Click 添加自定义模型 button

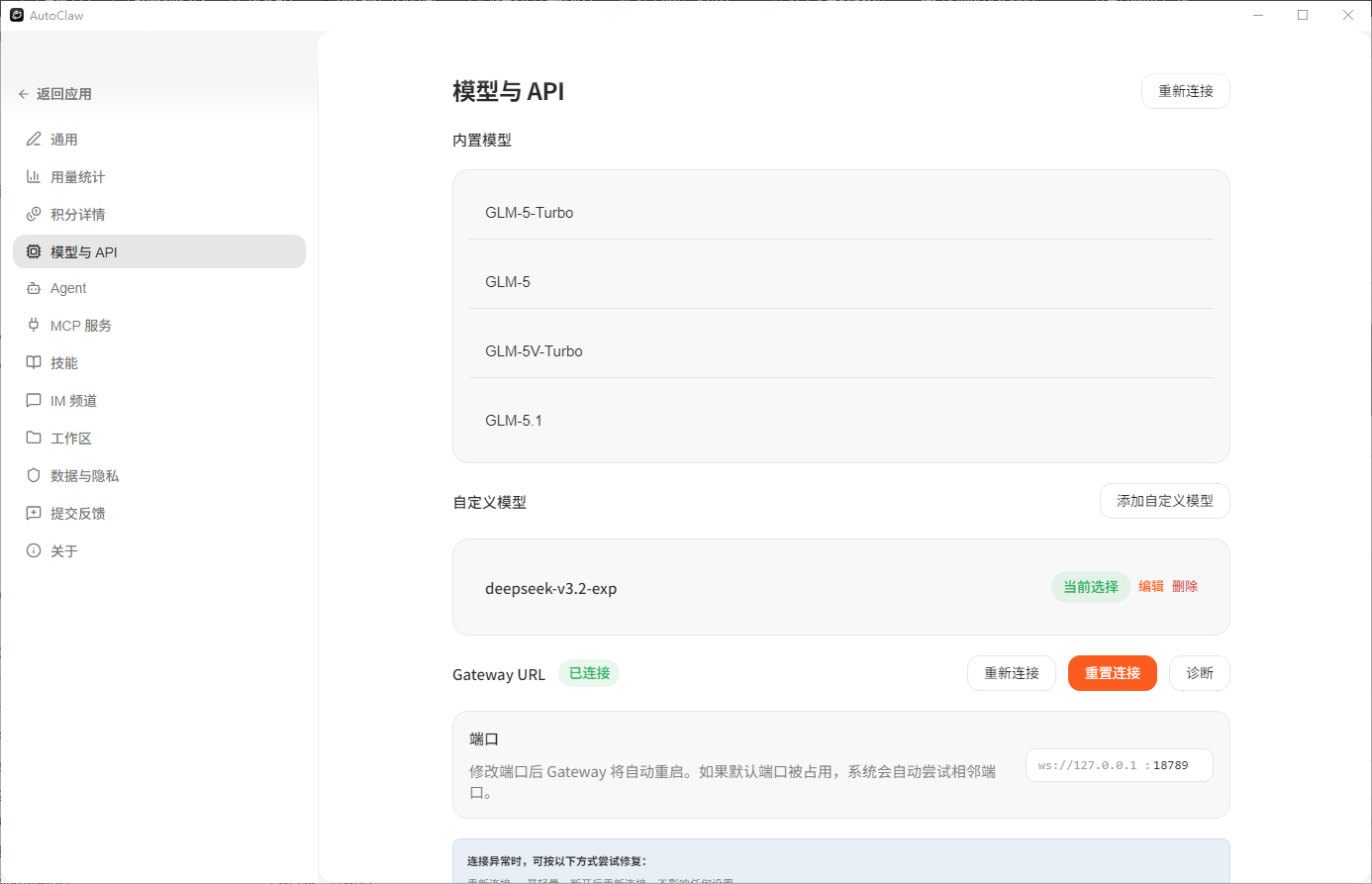[x=1165, y=501]
